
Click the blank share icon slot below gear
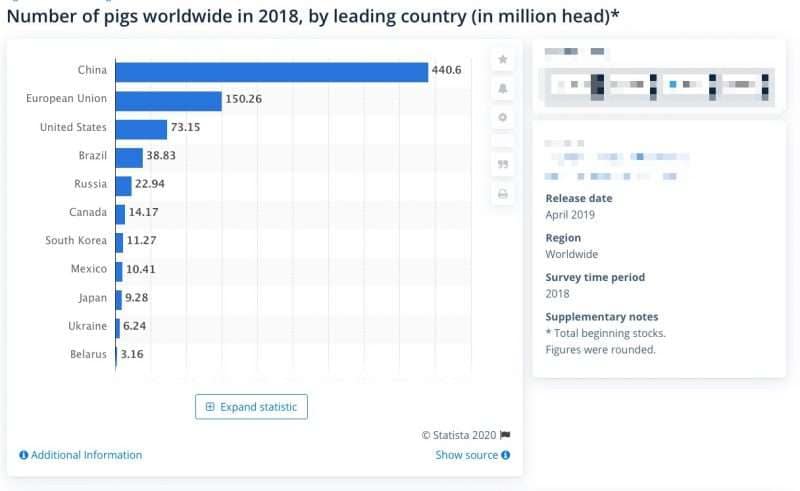(x=503, y=140)
